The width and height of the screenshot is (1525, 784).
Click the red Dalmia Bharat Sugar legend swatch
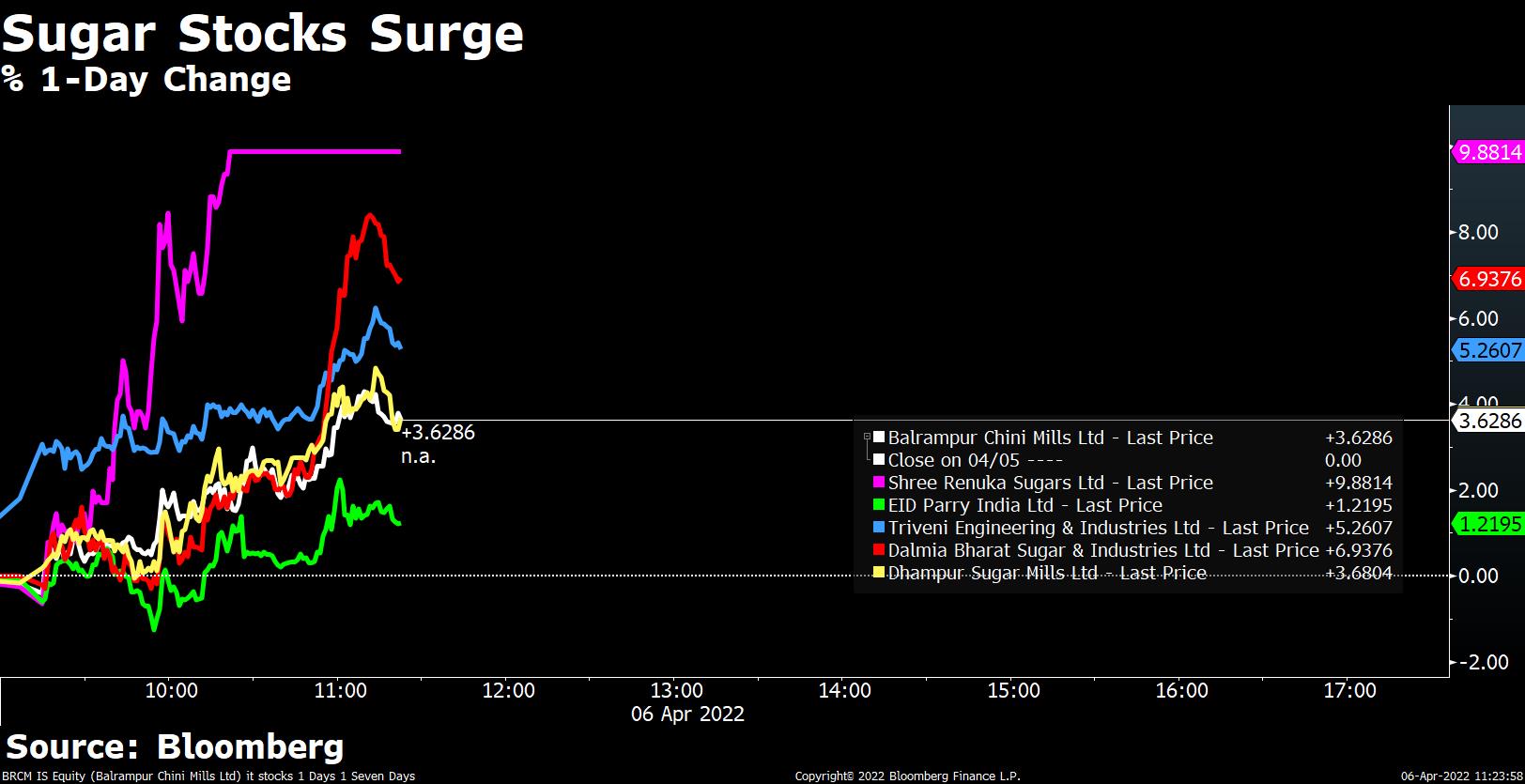[879, 550]
